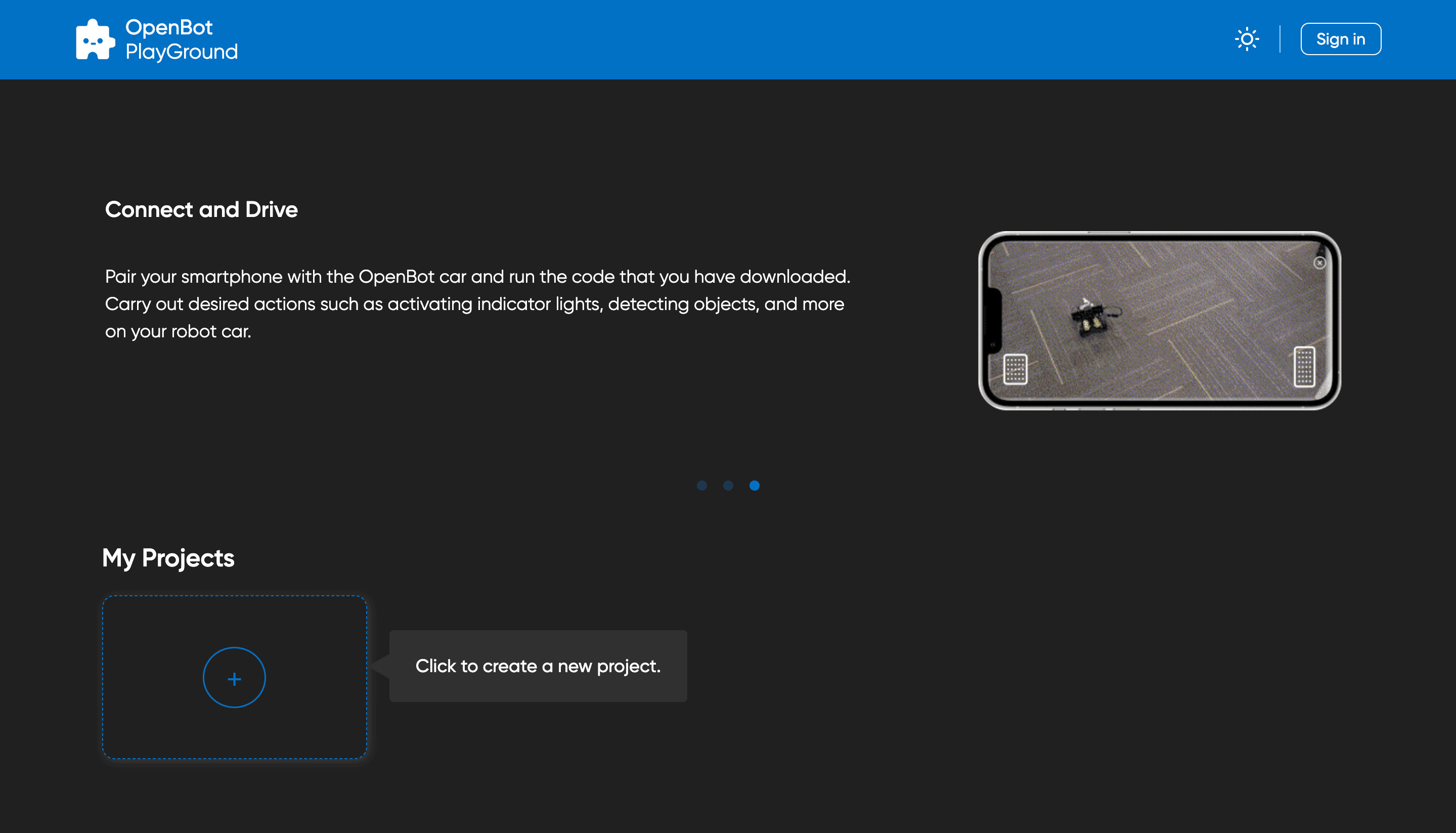Click the "Pair your smartphone" description paragraph
Viewport: 1456px width, 833px height.
tap(477, 304)
